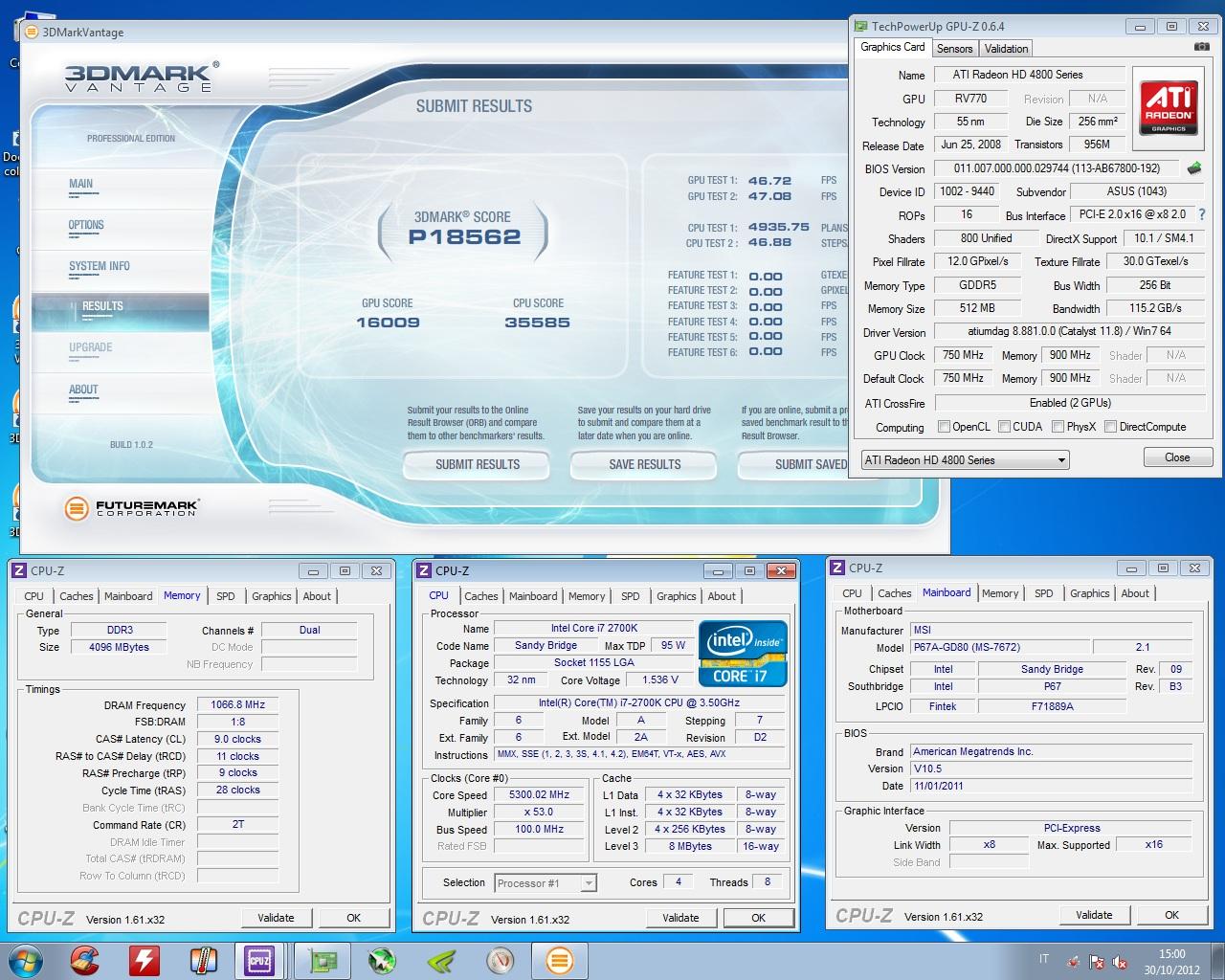The width and height of the screenshot is (1225, 980).
Task: Open the red lightning bolt taskbar app
Action: (144, 960)
